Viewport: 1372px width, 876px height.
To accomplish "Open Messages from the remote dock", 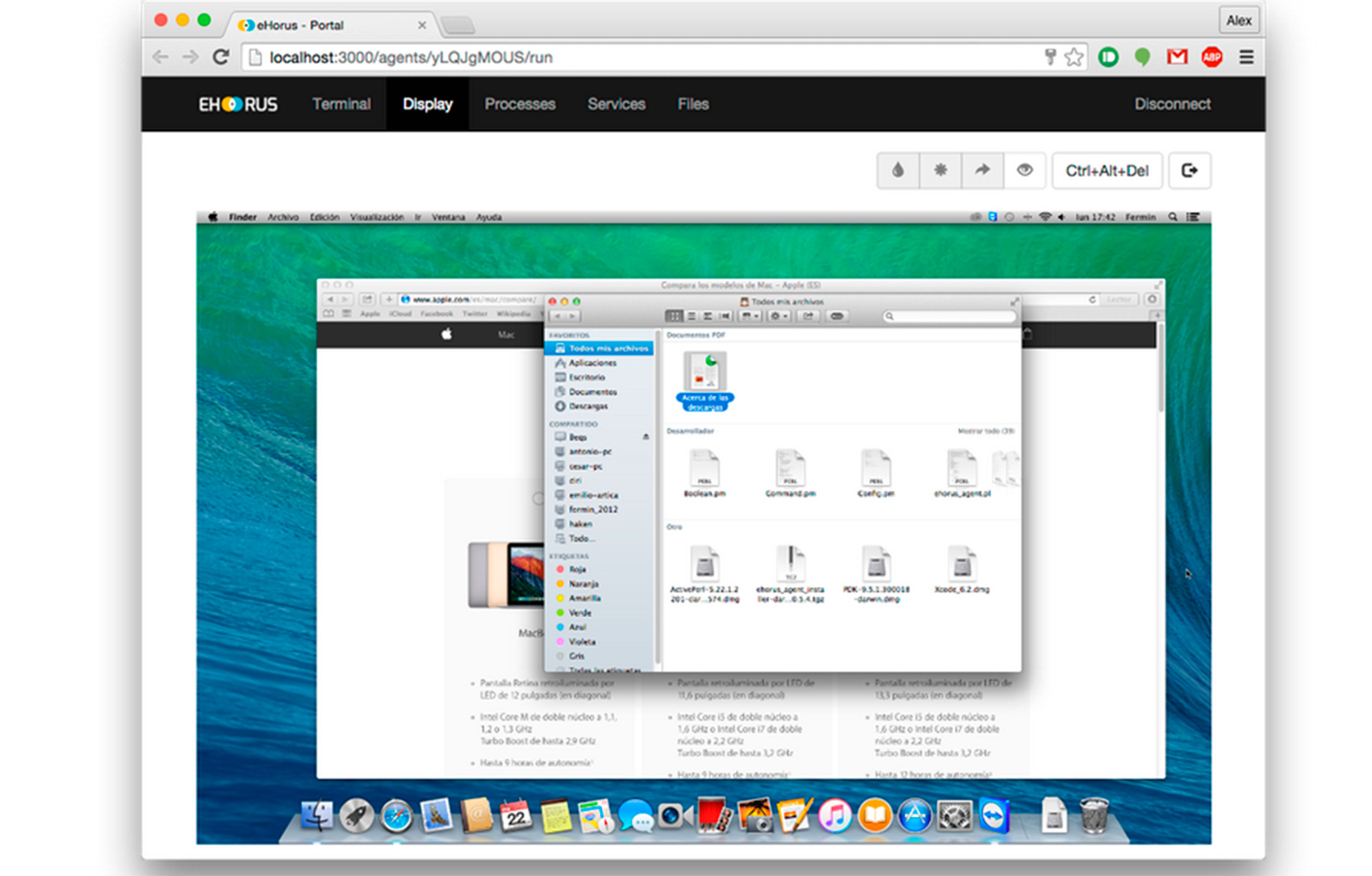I will (x=636, y=816).
